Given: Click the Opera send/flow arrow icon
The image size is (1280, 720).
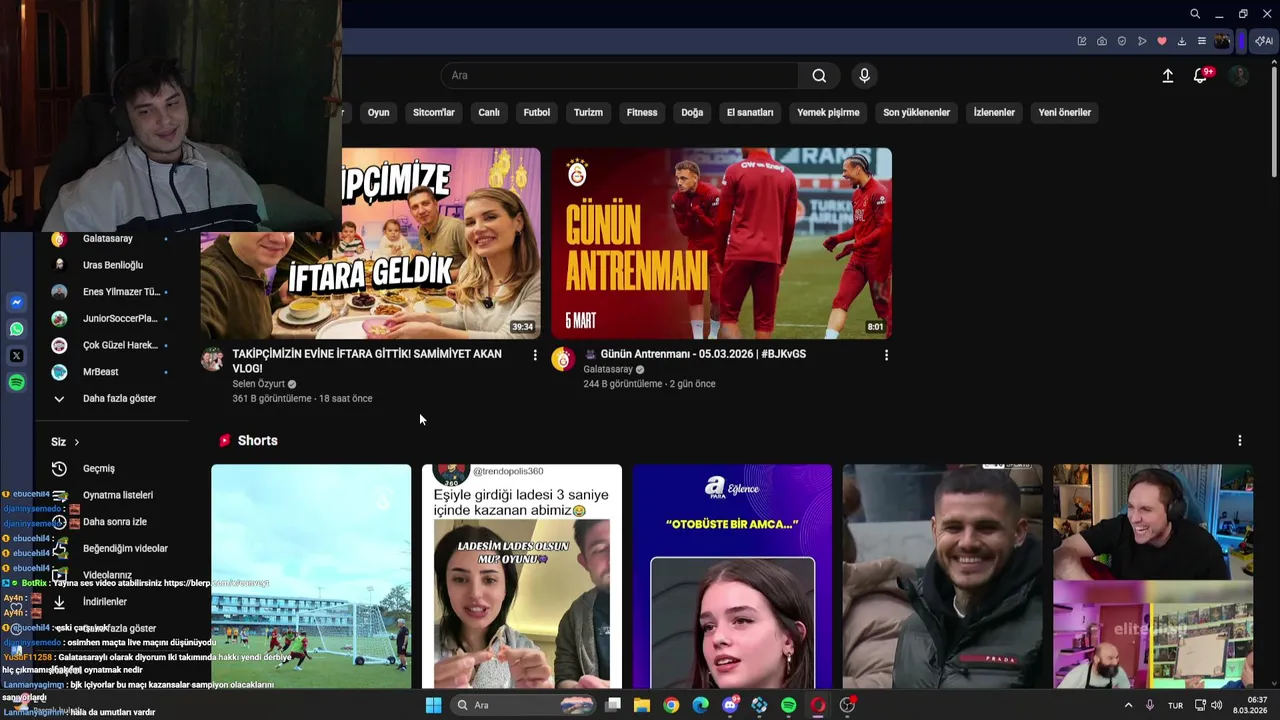Looking at the screenshot, I should click(1142, 41).
